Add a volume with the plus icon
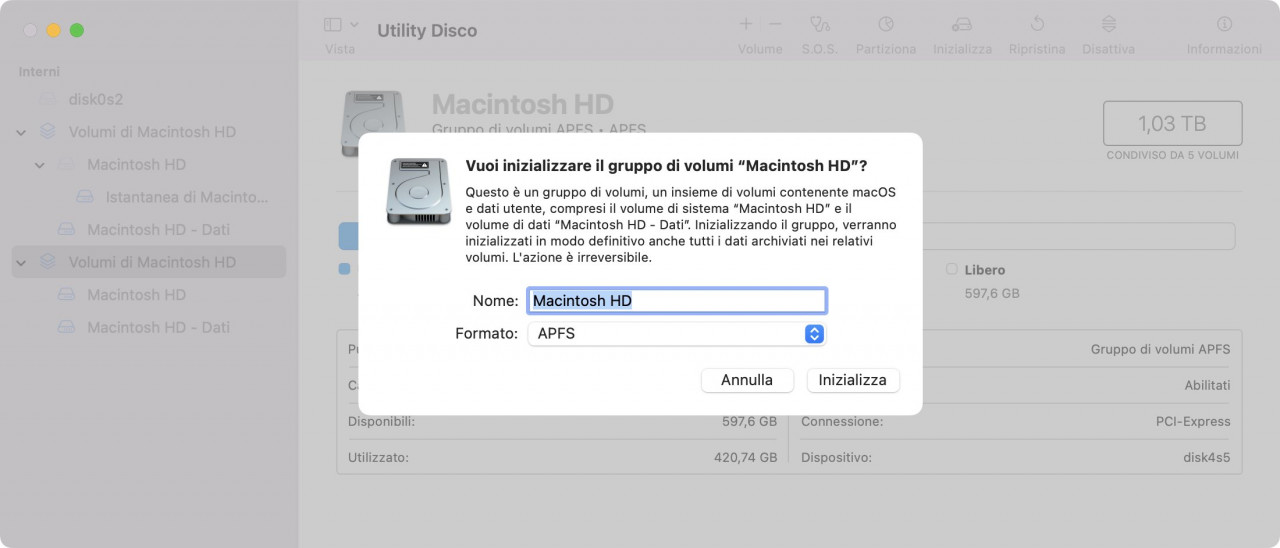This screenshot has height=548, width=1280. pyautogui.click(x=745, y=24)
